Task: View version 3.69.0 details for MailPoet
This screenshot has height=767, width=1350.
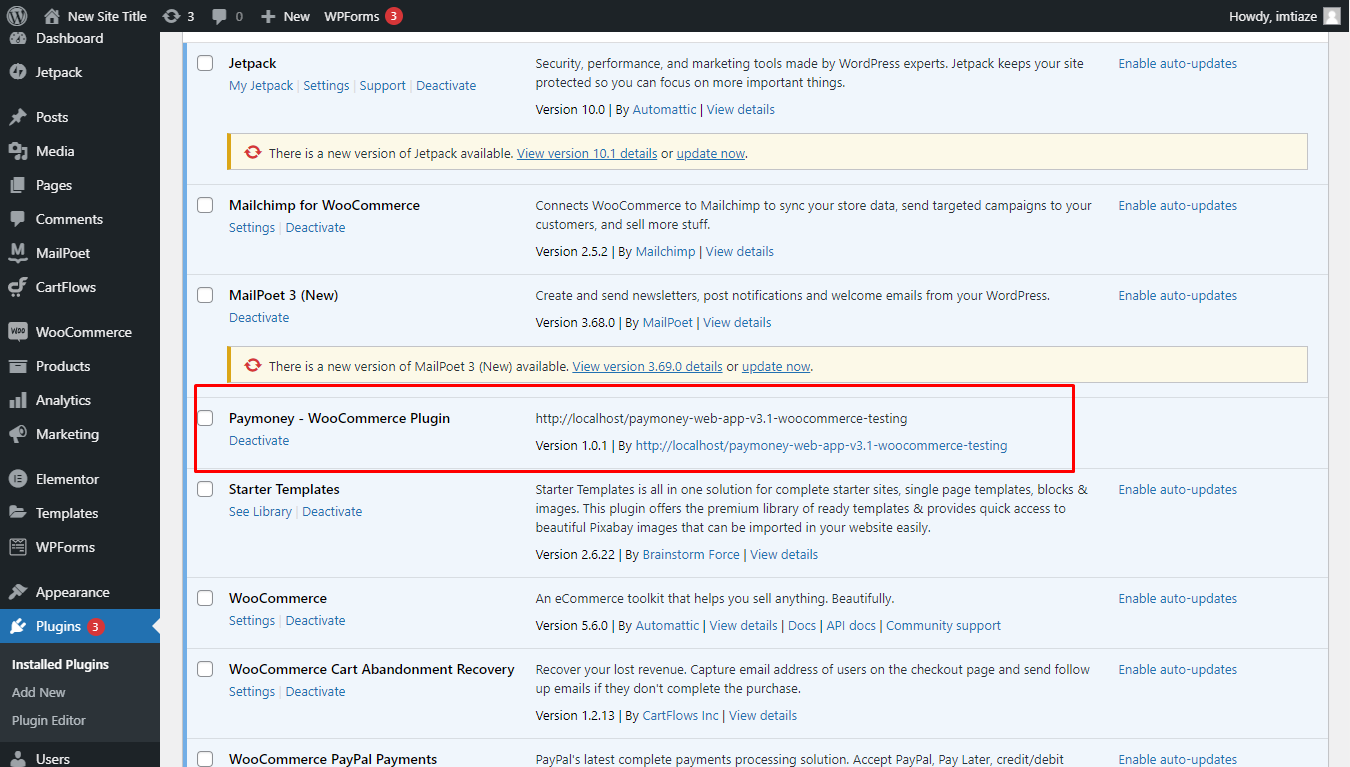Action: point(647,366)
